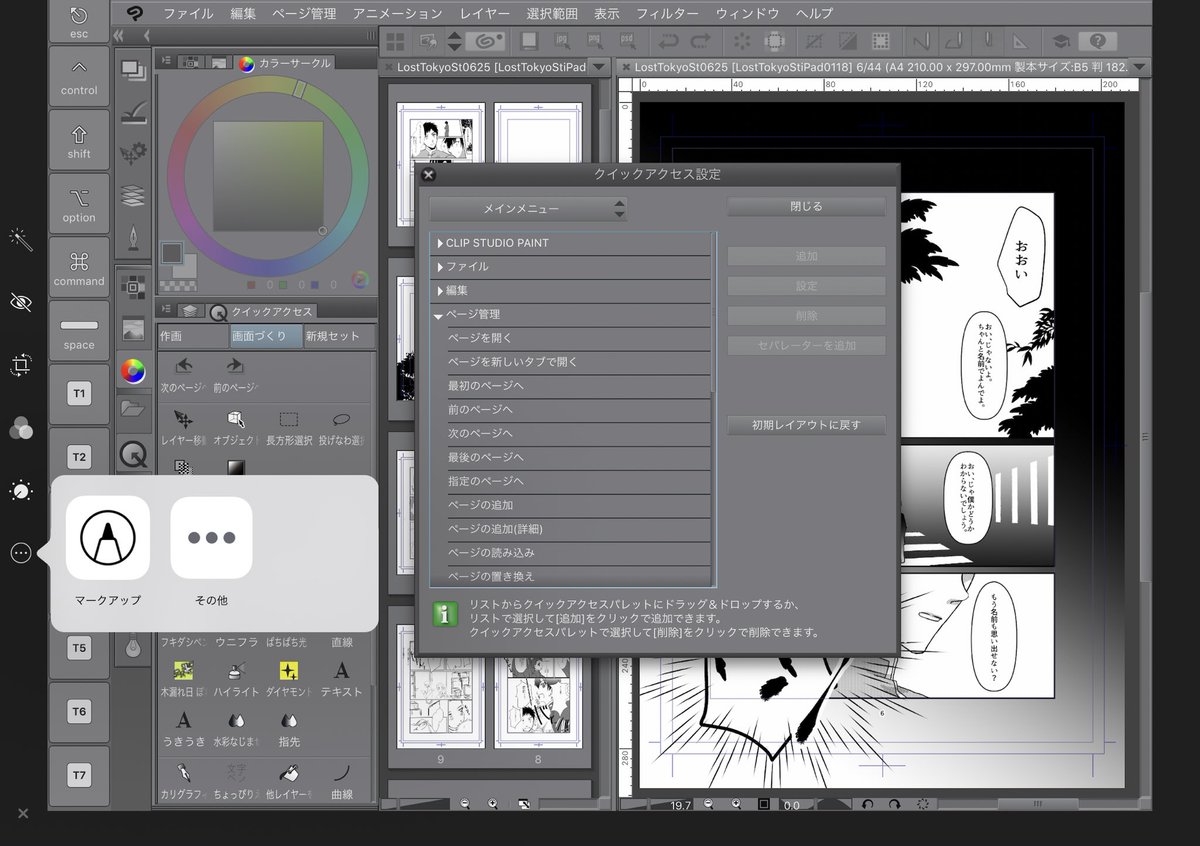
Task: Click the Markup (マークアップ) pen icon
Action: (108, 538)
